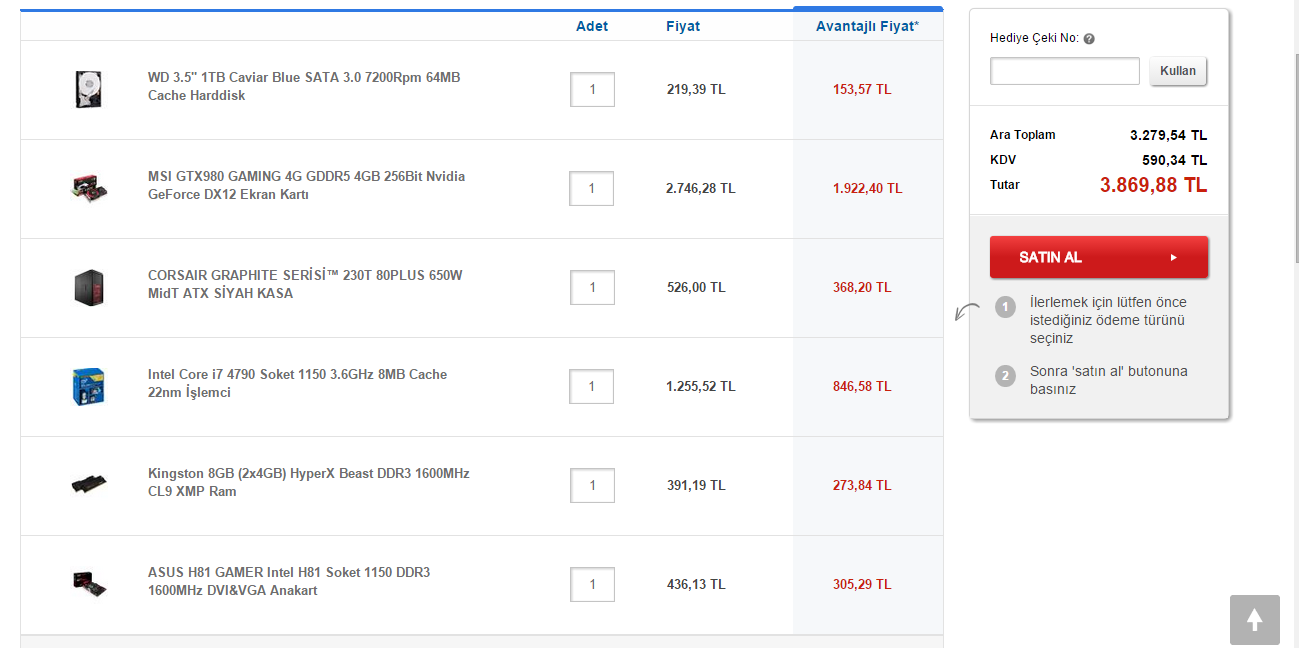Click quantity field for MSI GTX980 card
Image resolution: width=1299 pixels, height=648 pixels.
tap(592, 188)
